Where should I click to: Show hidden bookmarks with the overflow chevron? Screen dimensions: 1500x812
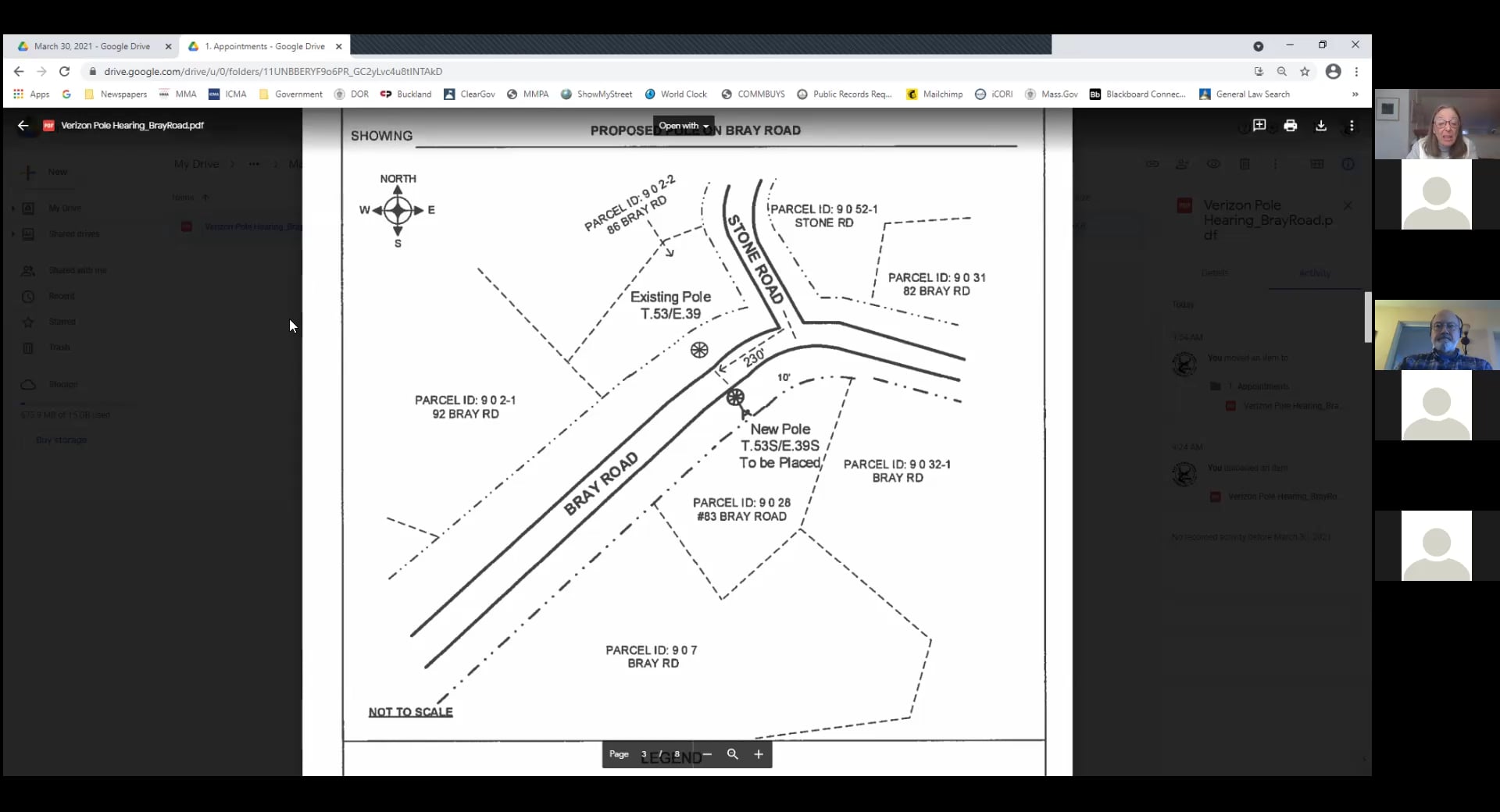click(1355, 94)
